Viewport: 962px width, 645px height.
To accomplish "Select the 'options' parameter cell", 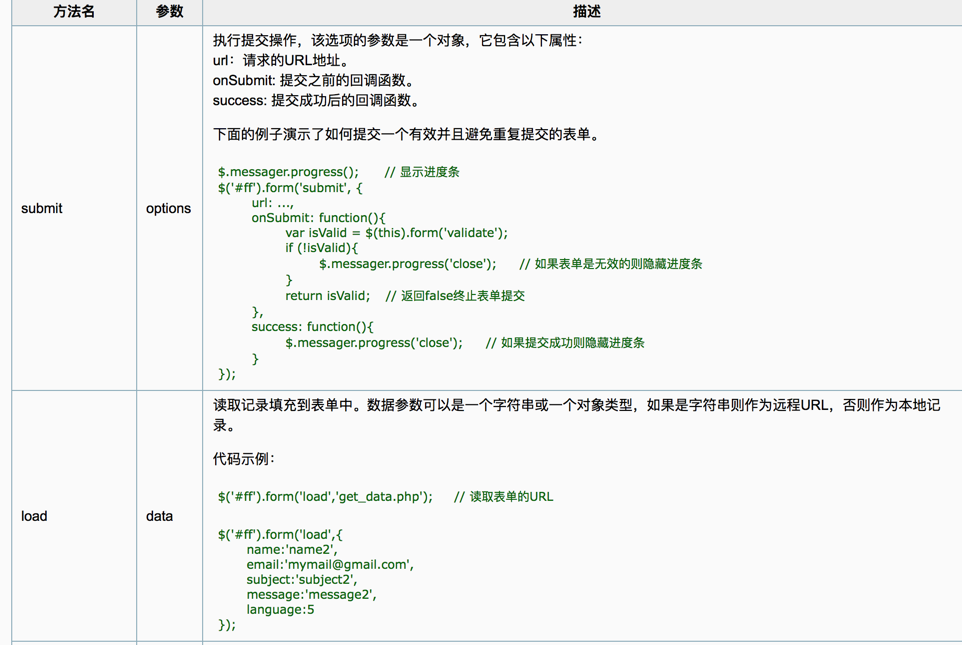I will pyautogui.click(x=169, y=208).
